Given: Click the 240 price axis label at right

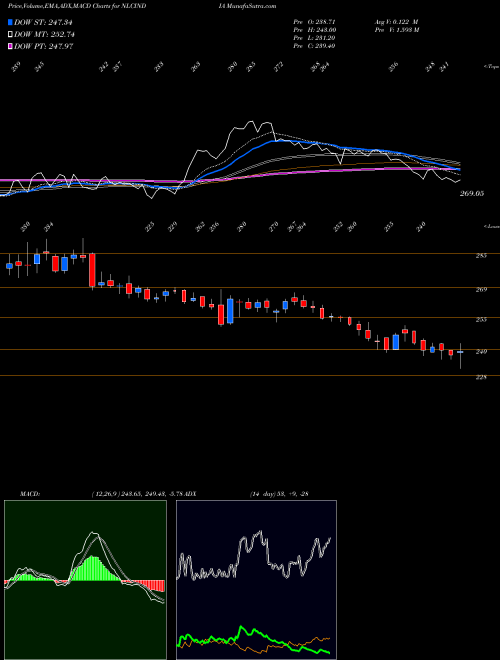Looking at the screenshot, I should pos(481,351).
